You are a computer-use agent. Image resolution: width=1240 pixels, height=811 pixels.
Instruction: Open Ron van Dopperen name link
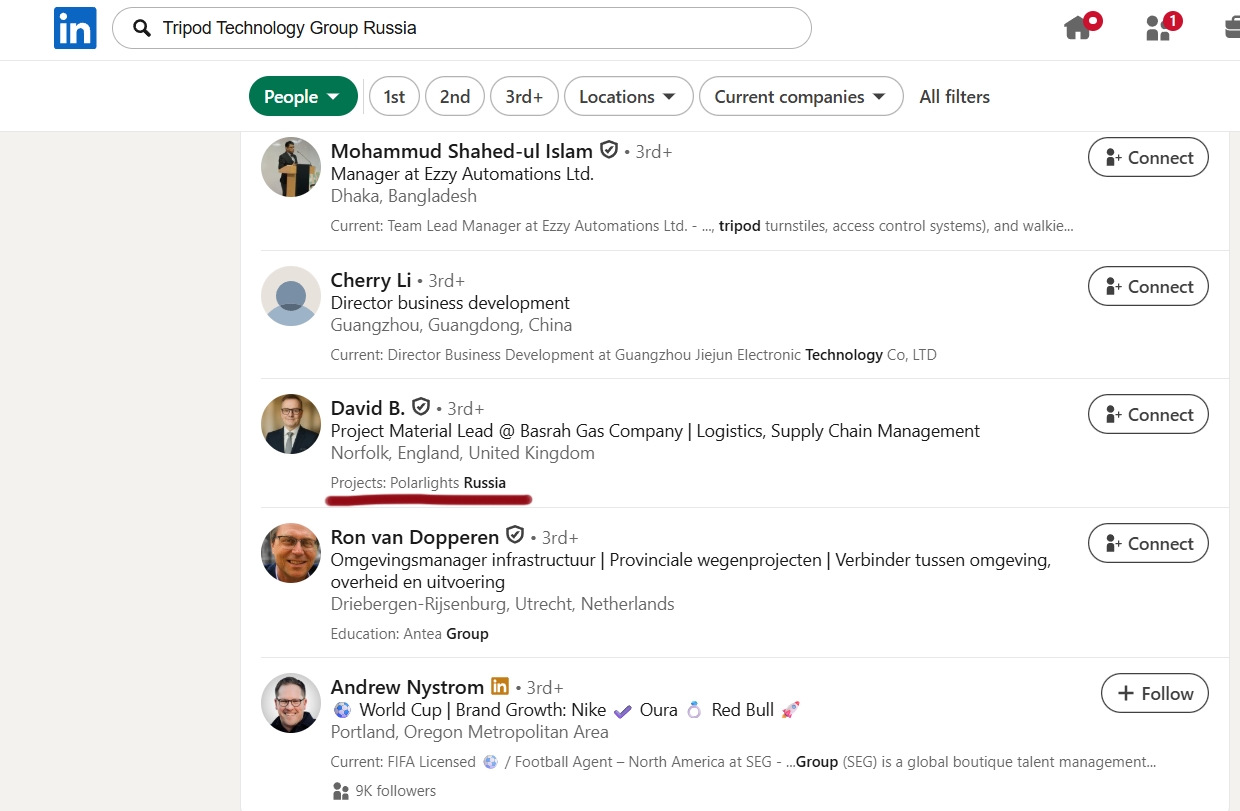click(x=415, y=537)
